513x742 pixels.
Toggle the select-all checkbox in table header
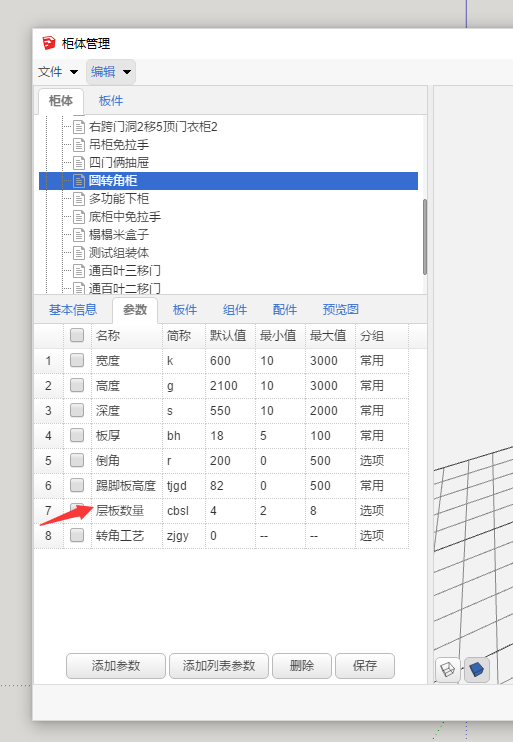click(77, 335)
